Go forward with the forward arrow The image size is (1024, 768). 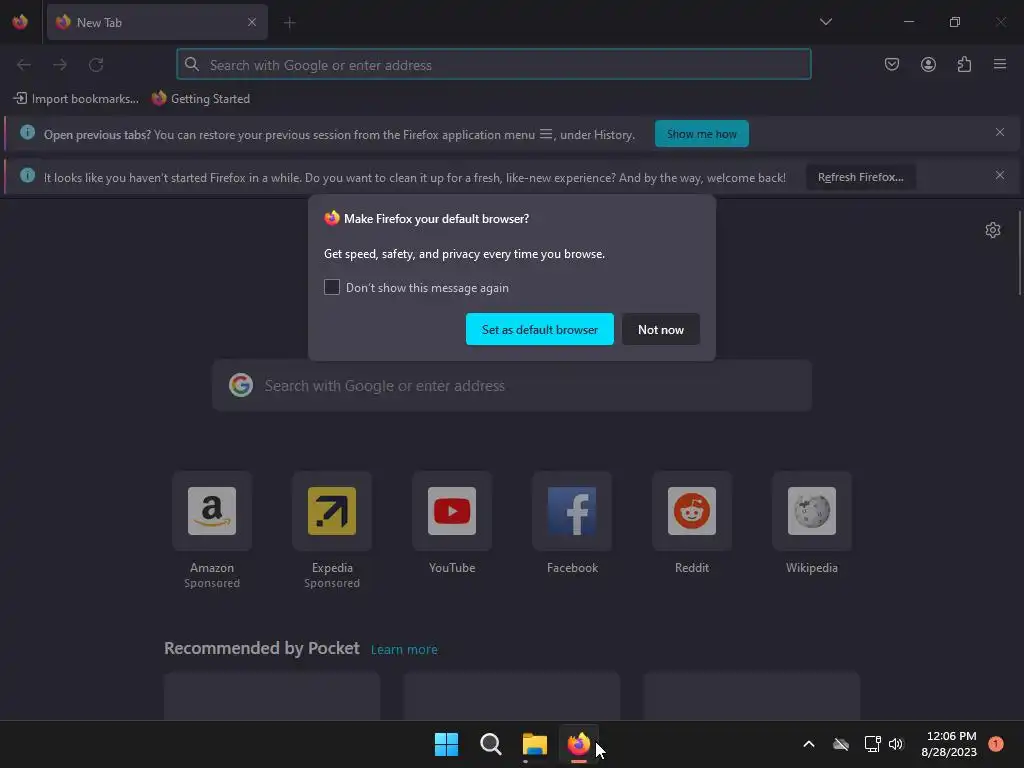coord(60,65)
